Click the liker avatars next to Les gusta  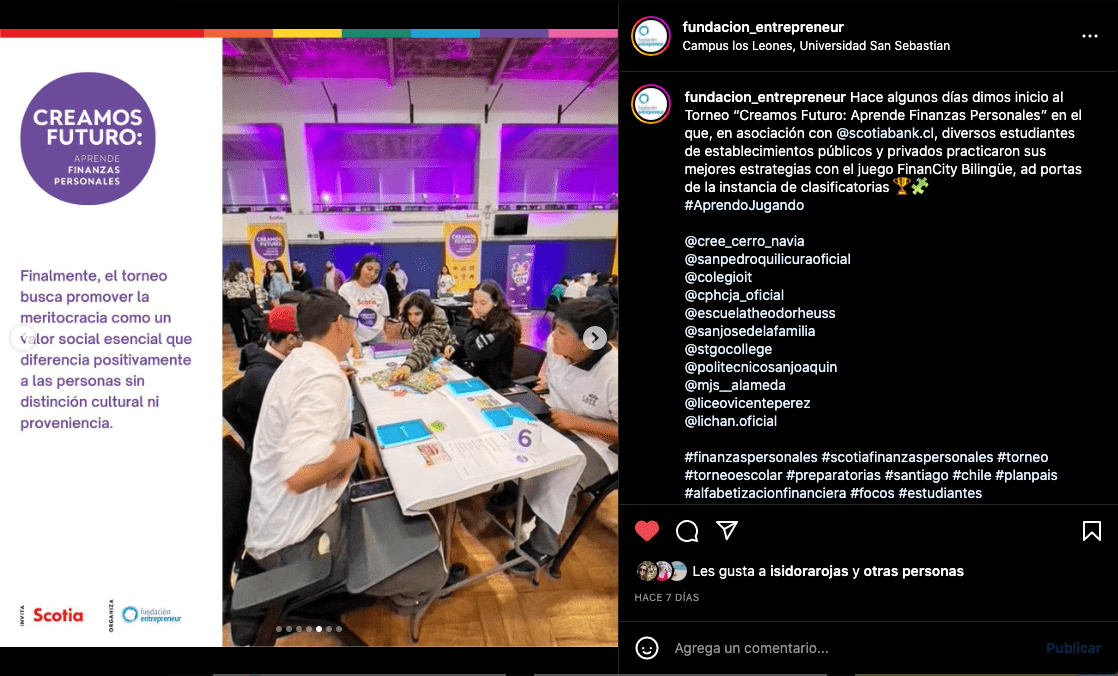pos(661,571)
